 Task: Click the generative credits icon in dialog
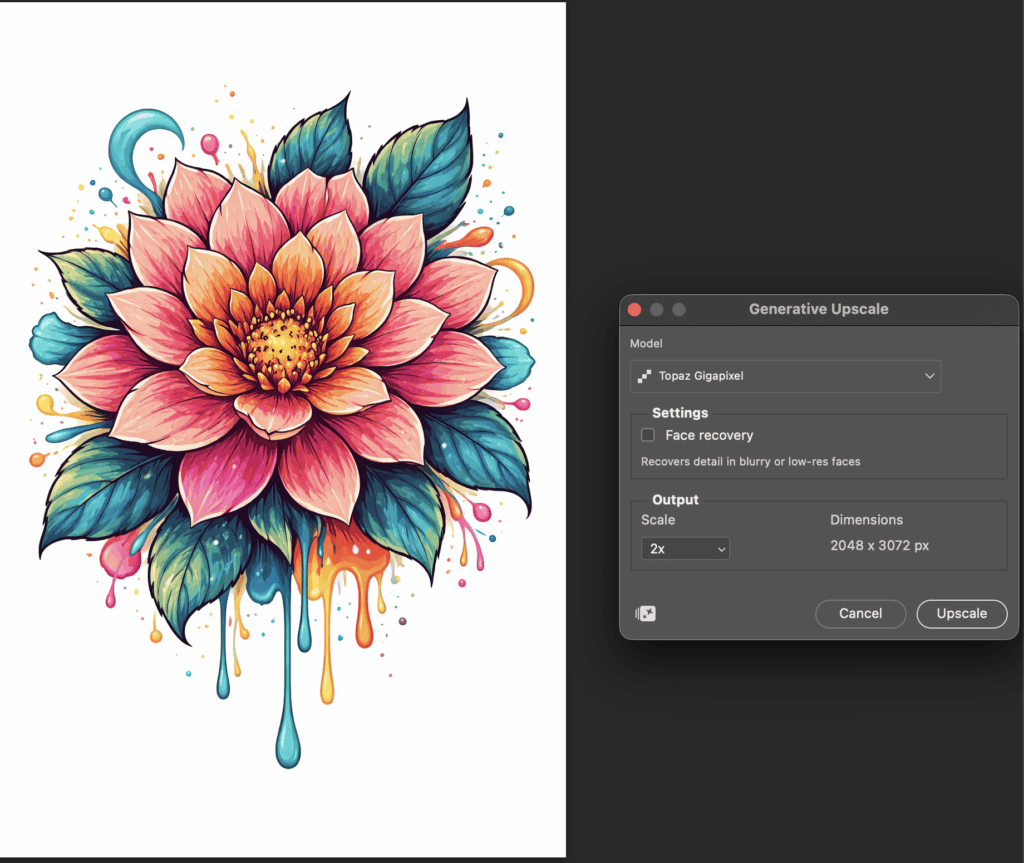click(645, 614)
